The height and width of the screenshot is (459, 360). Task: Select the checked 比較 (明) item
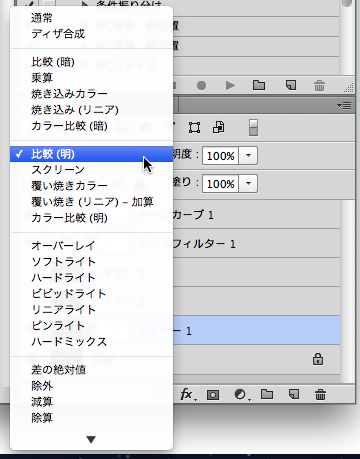91,154
